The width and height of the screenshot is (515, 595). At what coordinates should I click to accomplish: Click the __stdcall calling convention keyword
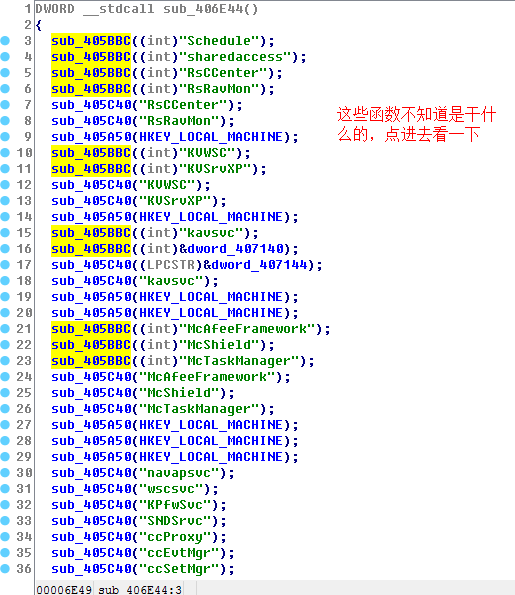click(x=119, y=9)
